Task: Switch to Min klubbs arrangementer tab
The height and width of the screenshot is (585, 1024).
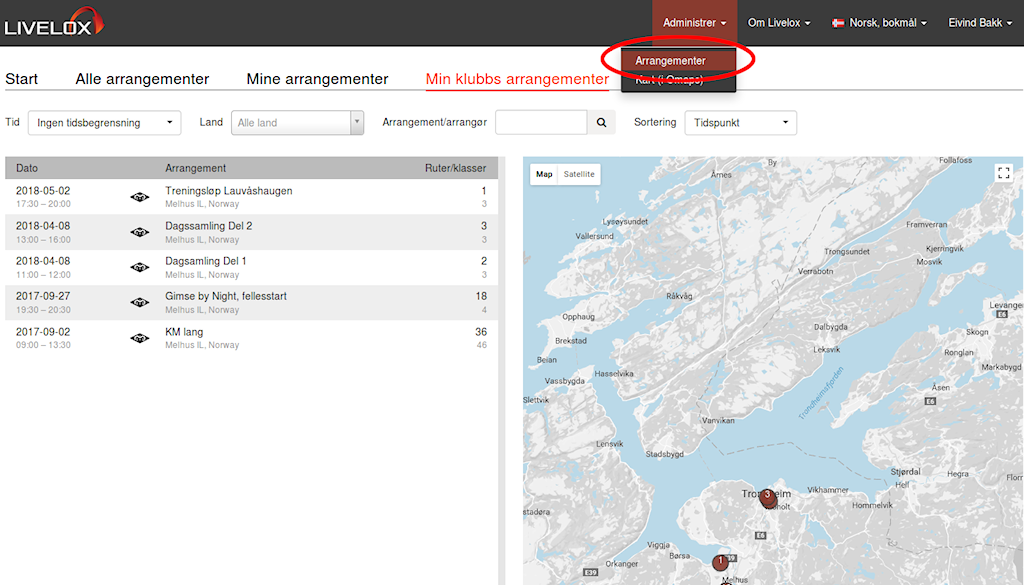Action: click(517, 79)
